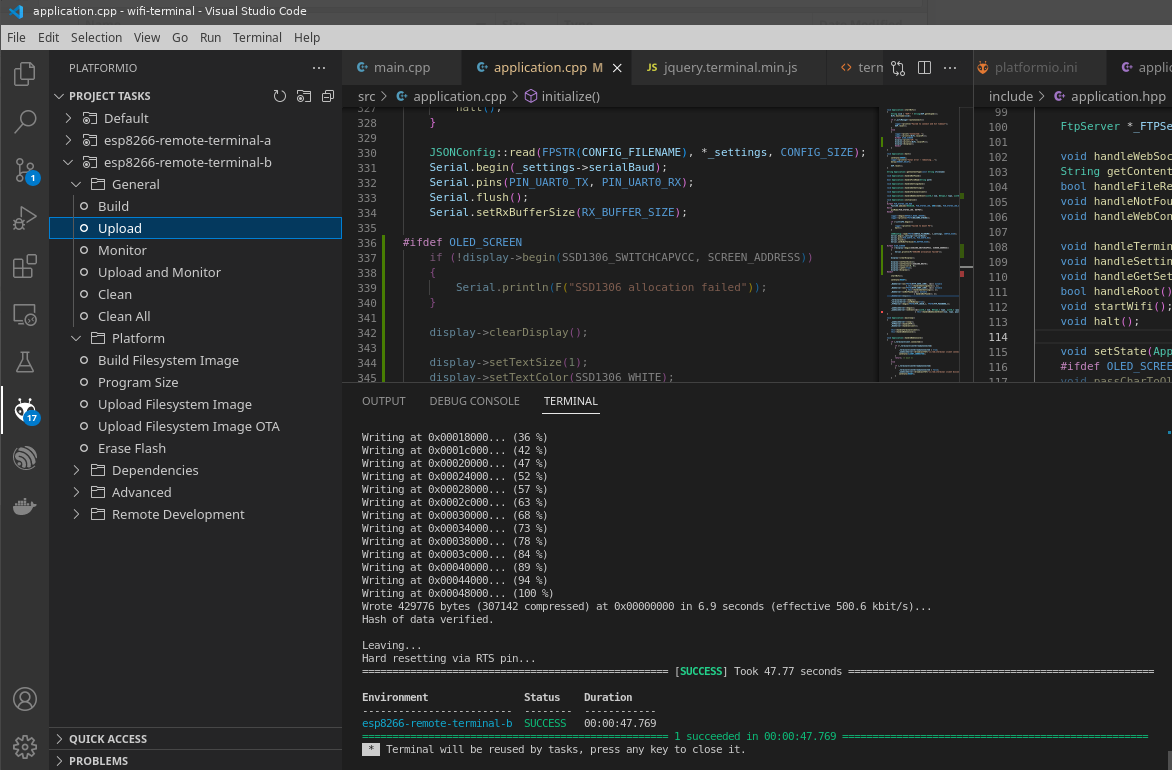1172x770 pixels.
Task: Close the application.cpp editor tab
Action: pos(618,68)
